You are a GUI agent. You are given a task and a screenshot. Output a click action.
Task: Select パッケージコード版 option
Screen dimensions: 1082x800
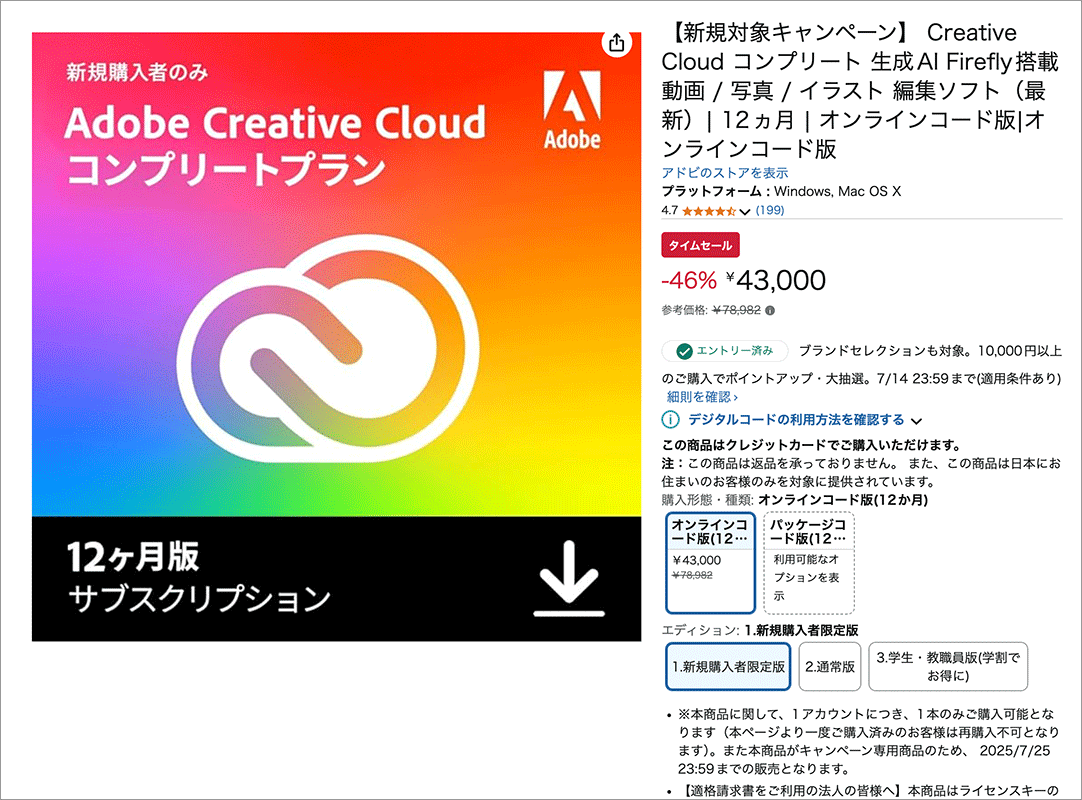click(809, 563)
